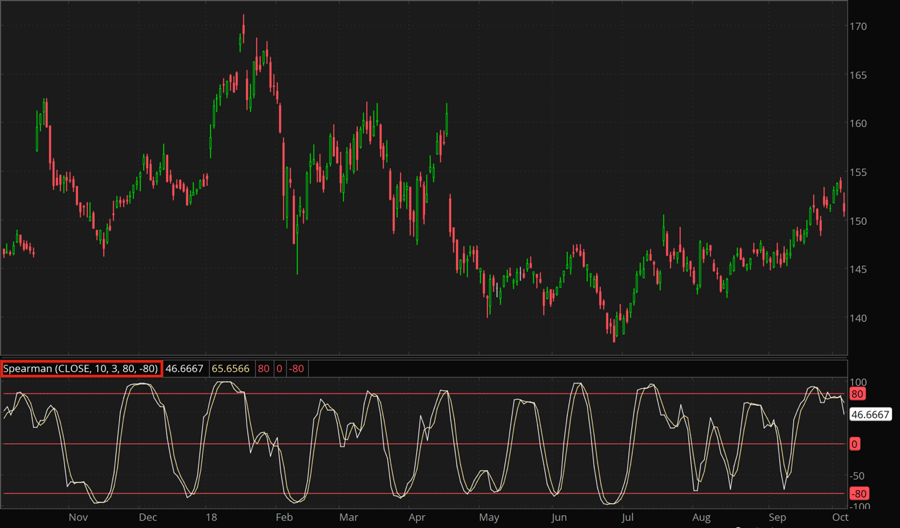Screen dimensions: 900x528
Task: Click the white 46.6667 value in study header
Action: [185, 369]
